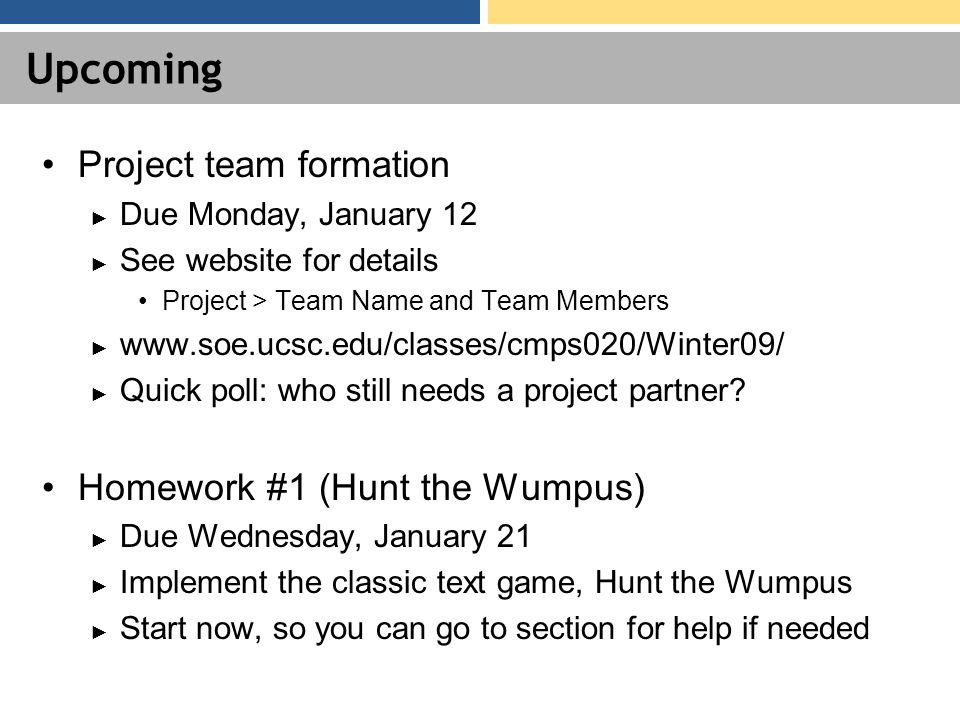This screenshot has height=720, width=960.
Task: Click the arrow bullet before See website
Action: tap(99, 264)
